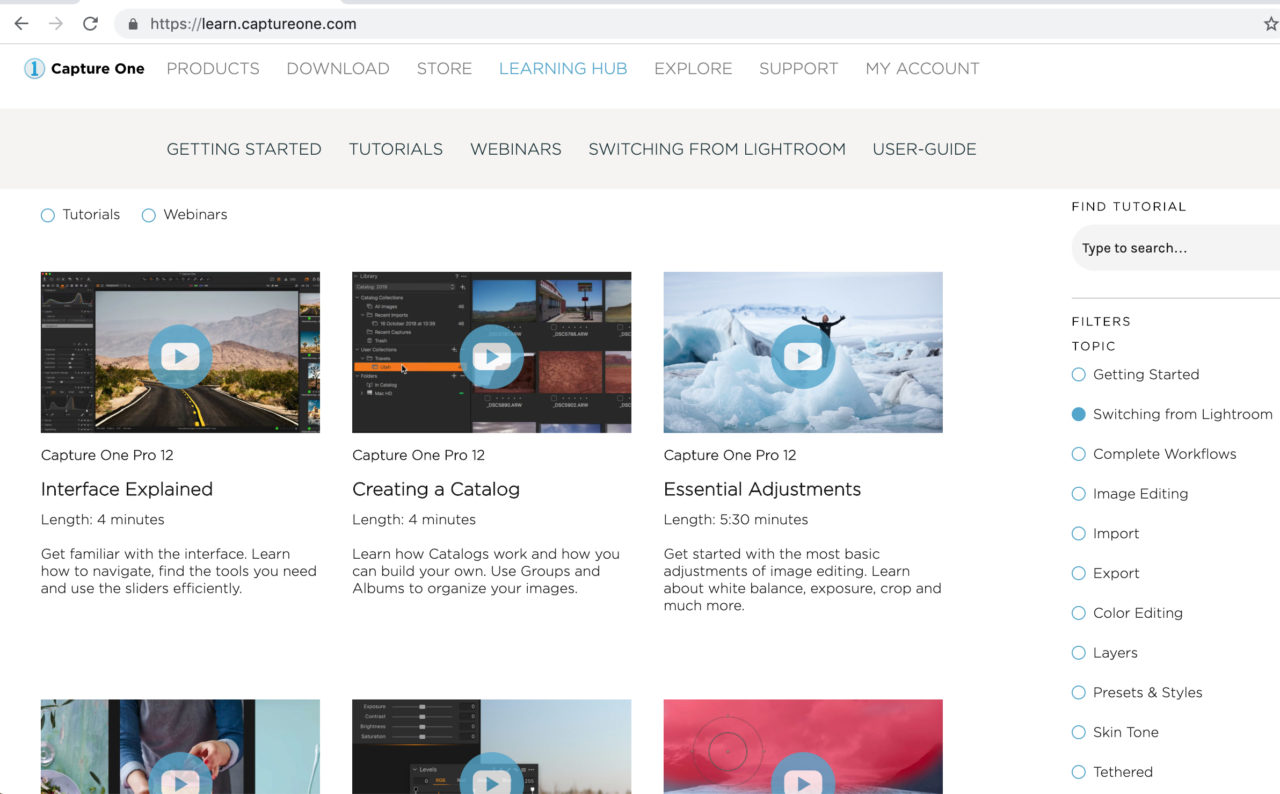Open the Levels sliders video thumbnail

(x=491, y=746)
